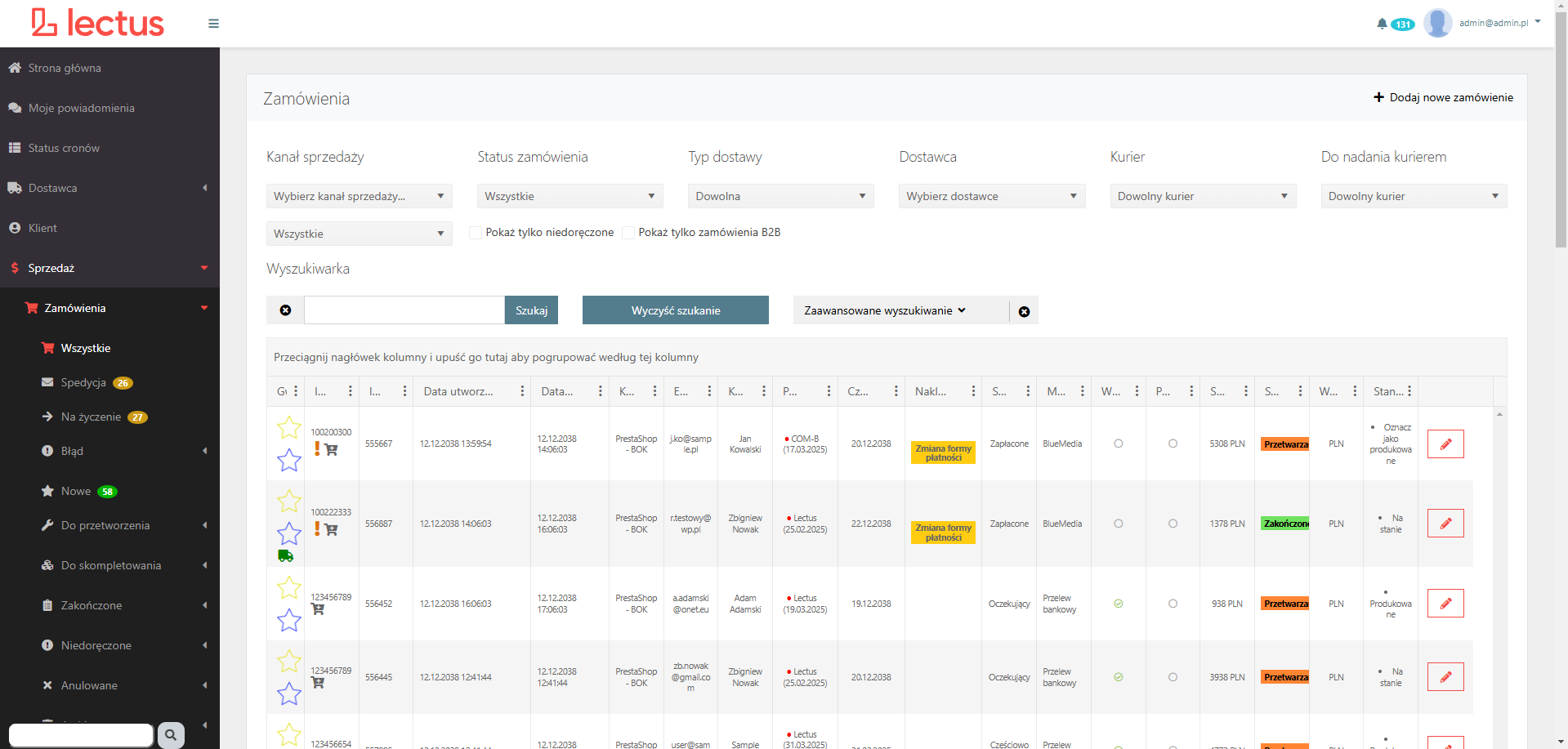Toggle P... radio circle for order 556887
This screenshot has width=1568, height=749.
pyautogui.click(x=1173, y=524)
